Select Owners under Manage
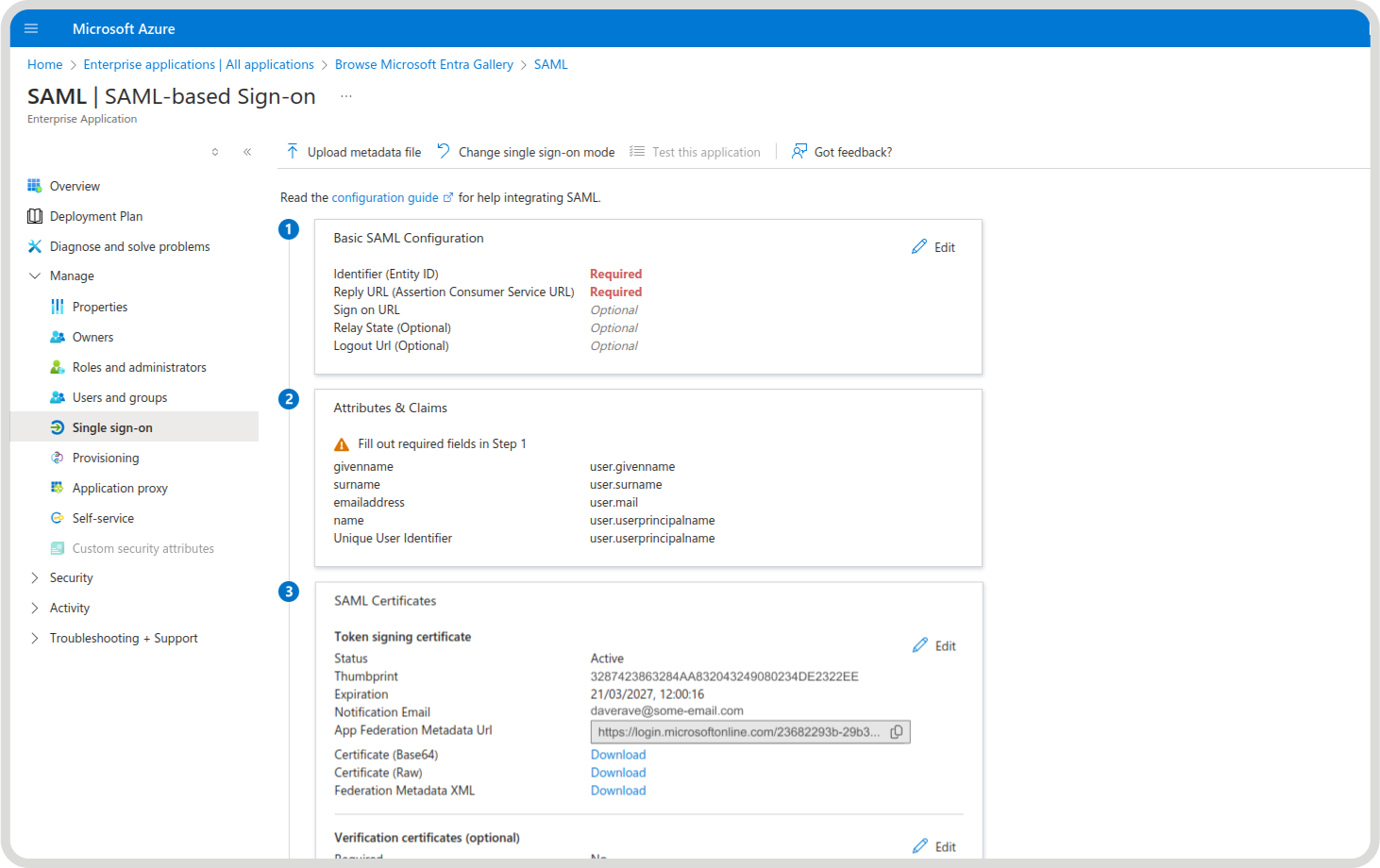The image size is (1380, 868). pos(93,337)
